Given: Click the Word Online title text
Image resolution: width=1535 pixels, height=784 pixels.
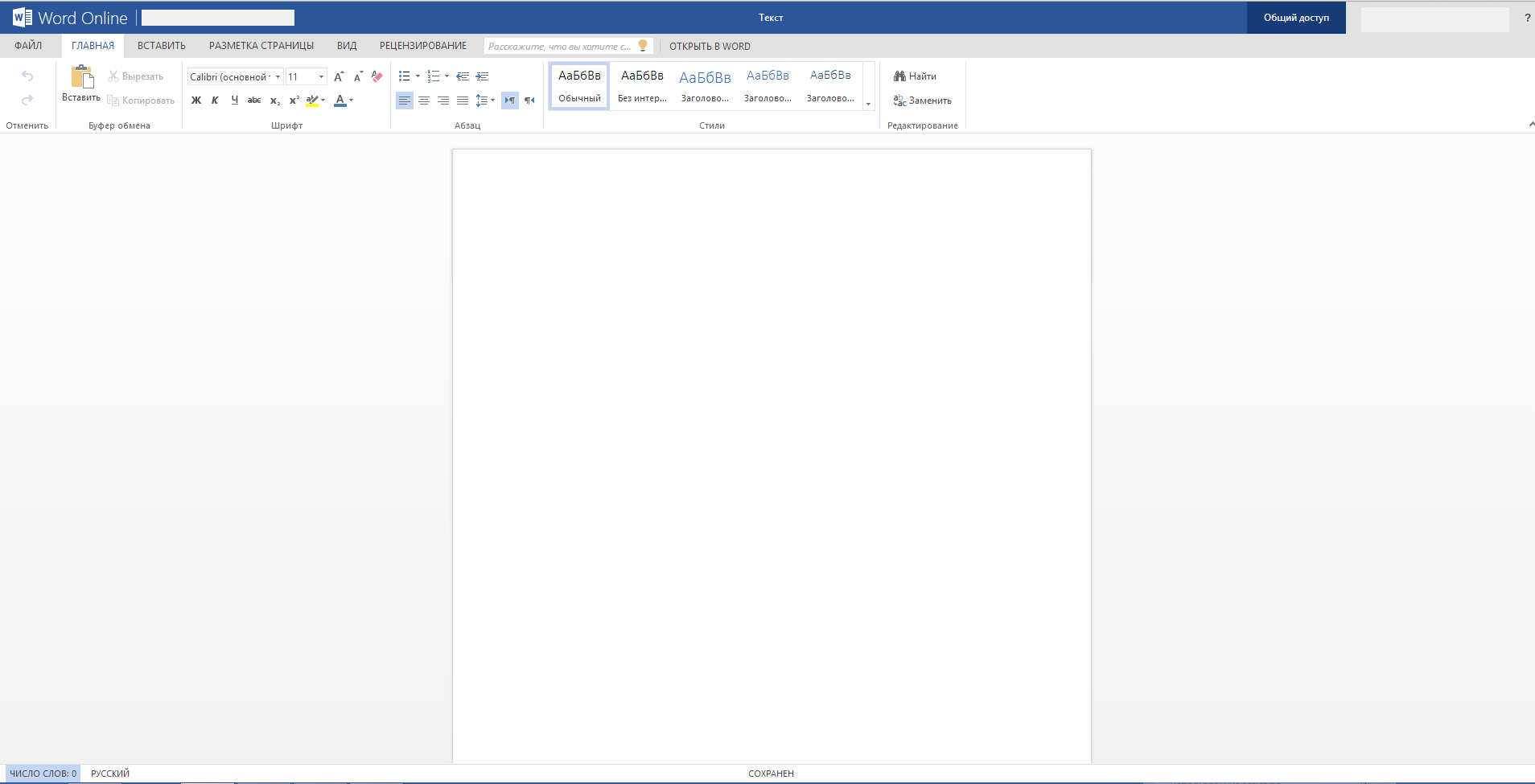Looking at the screenshot, I should (x=83, y=18).
